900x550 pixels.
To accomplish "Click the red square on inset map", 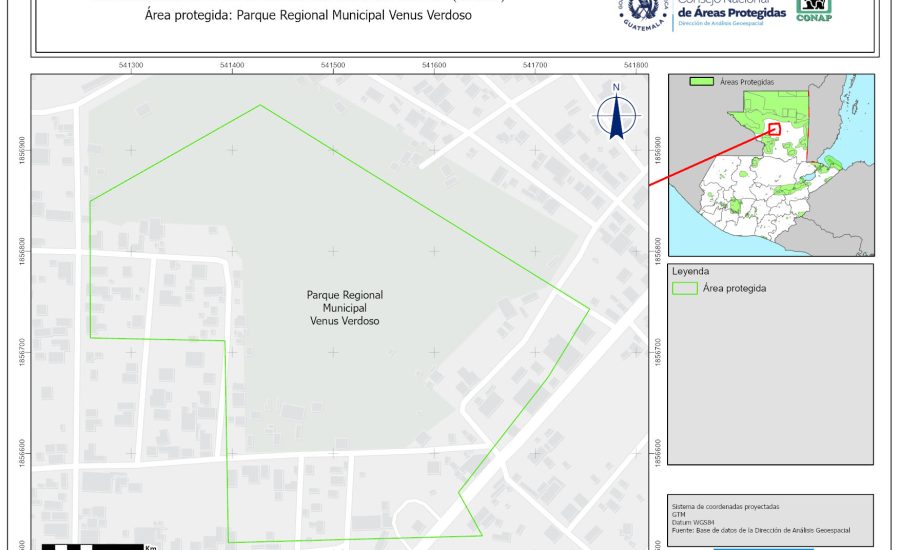I will (774, 128).
